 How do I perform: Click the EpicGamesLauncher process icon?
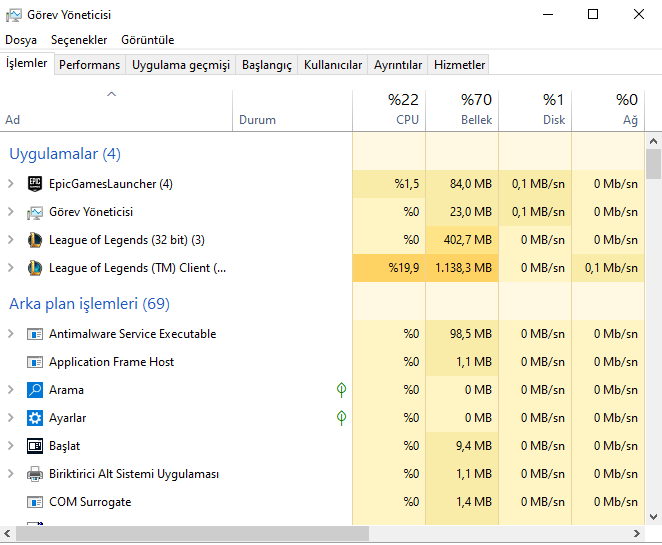(x=35, y=184)
